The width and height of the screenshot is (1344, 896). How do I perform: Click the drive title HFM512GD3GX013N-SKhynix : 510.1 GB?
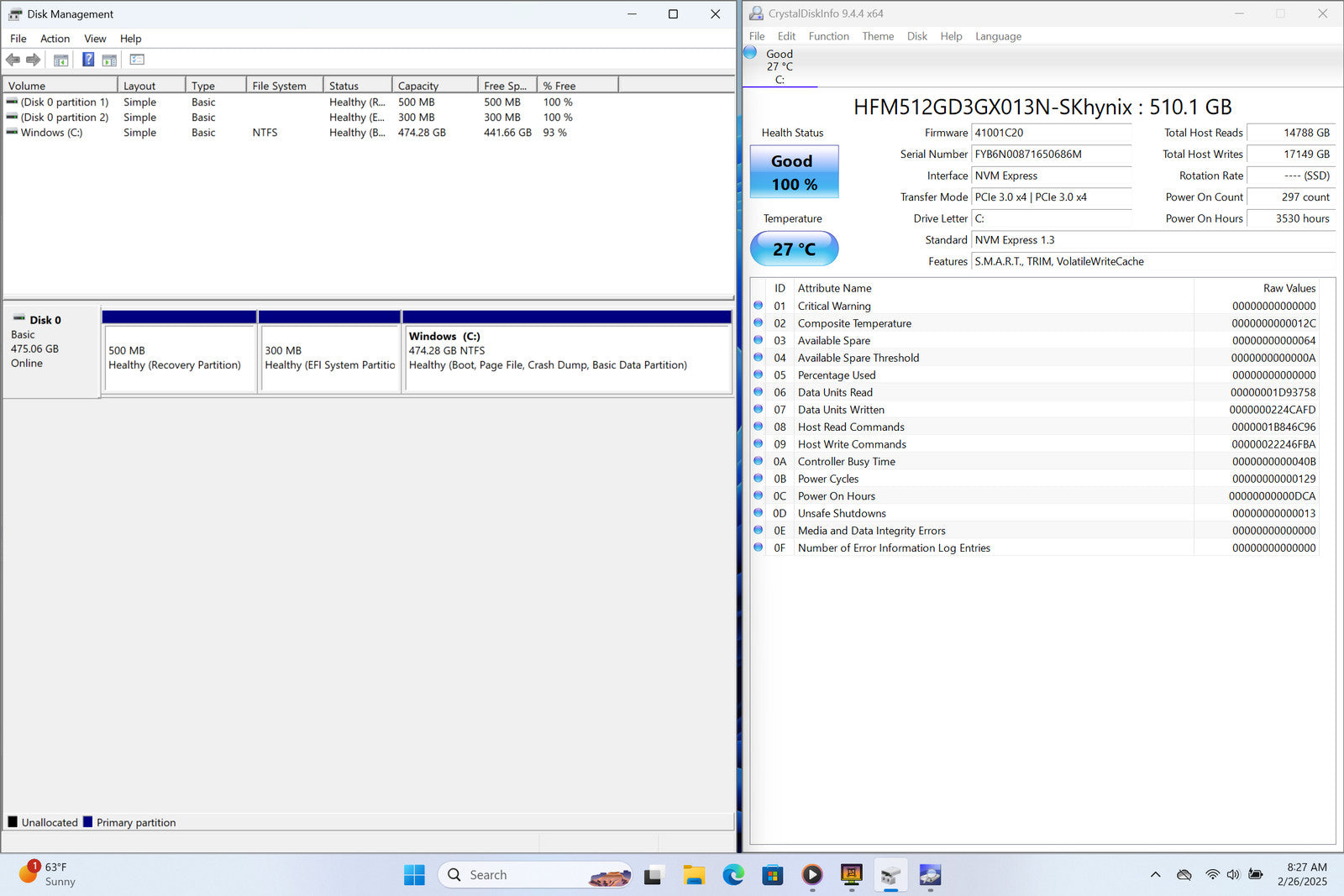1042,107
